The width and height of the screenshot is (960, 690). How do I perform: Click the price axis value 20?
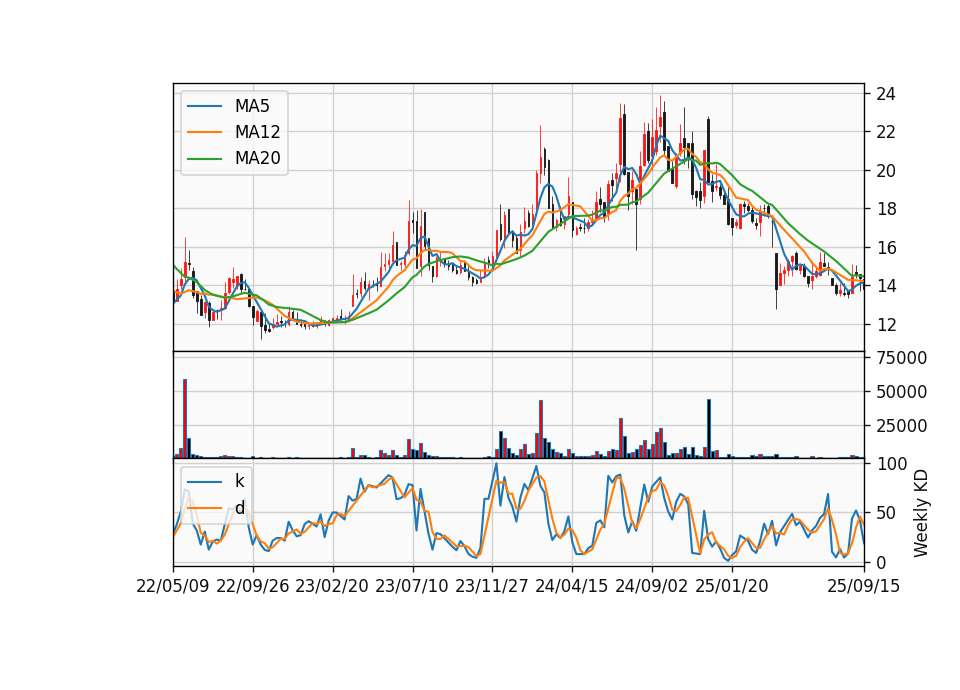point(886,171)
